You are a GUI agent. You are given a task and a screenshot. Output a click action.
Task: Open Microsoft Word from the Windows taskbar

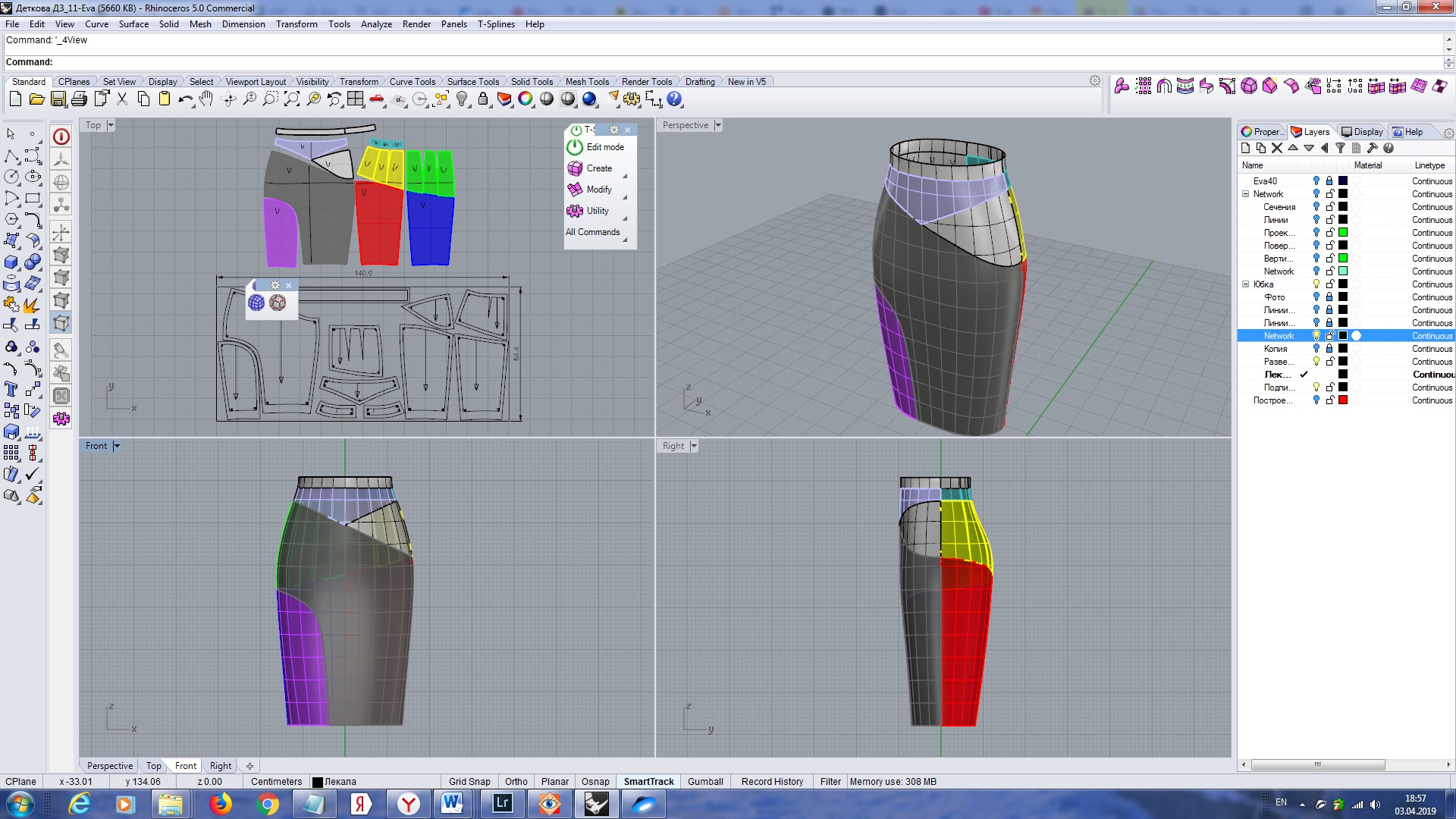tap(452, 804)
